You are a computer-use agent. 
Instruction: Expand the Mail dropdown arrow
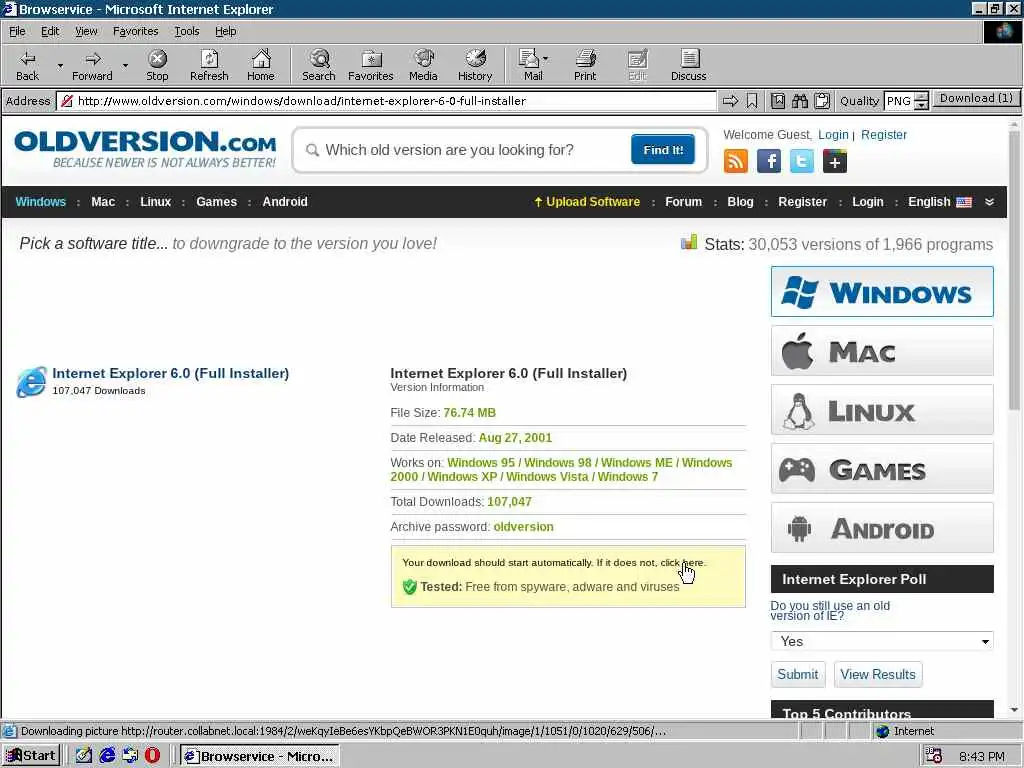546,59
